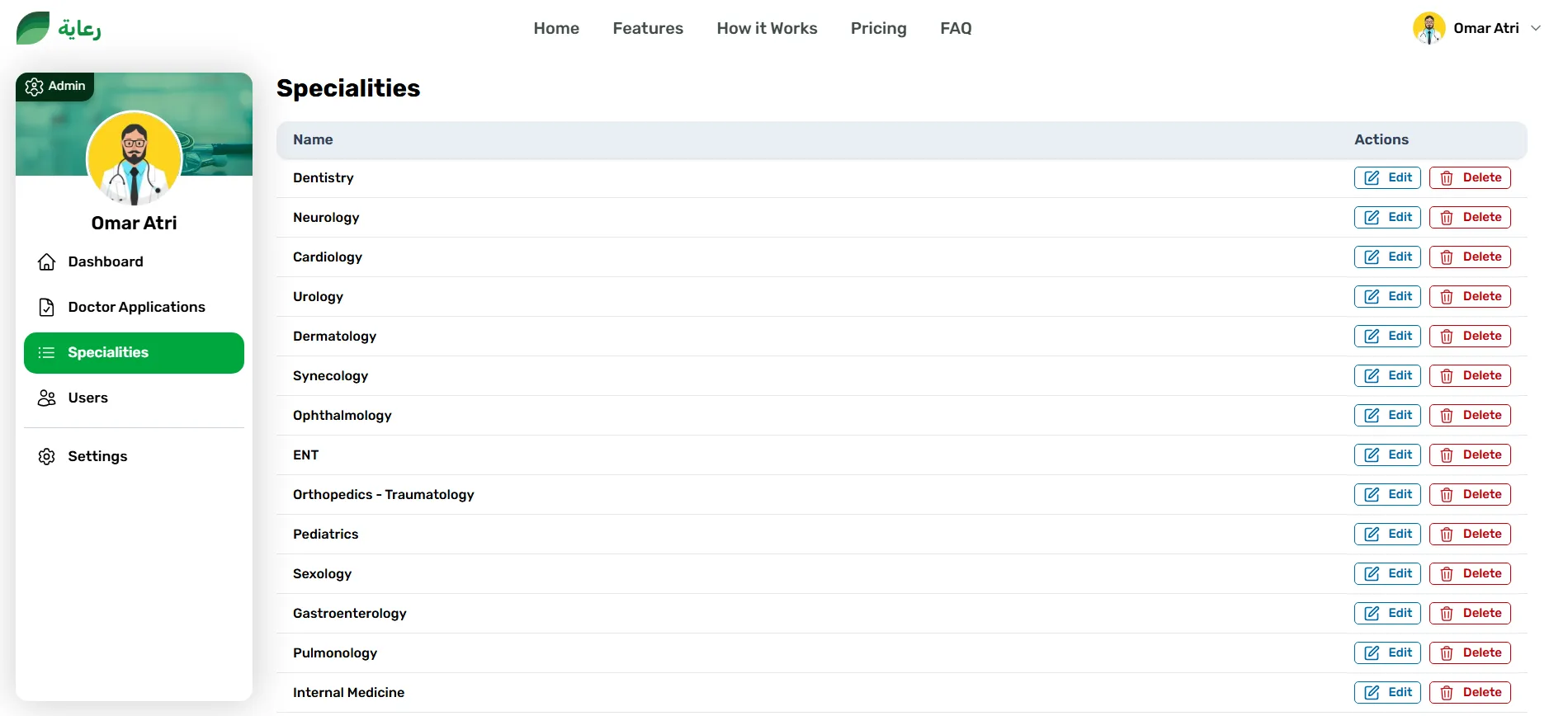Click trash icon in Dermatology row
The width and height of the screenshot is (1568, 716).
(1447, 337)
